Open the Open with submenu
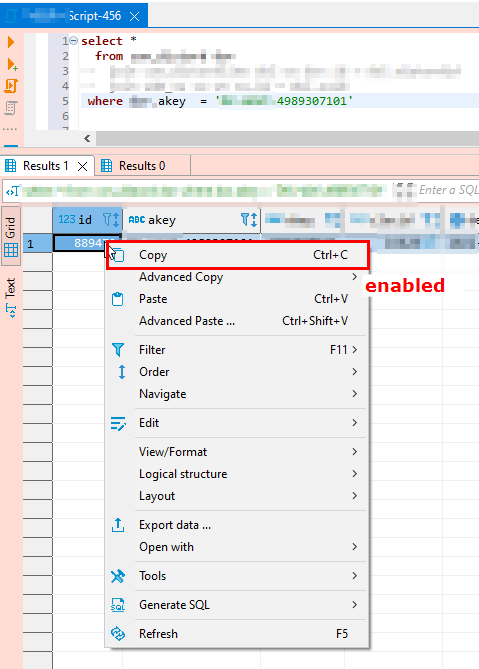This screenshot has height=669, width=479. tap(237, 547)
